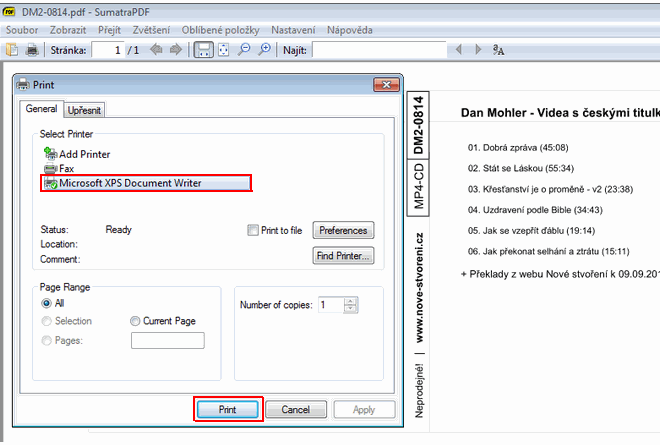The width and height of the screenshot is (660, 445).
Task: Click the Zoom In magnifier icon
Action: [x=264, y=50]
